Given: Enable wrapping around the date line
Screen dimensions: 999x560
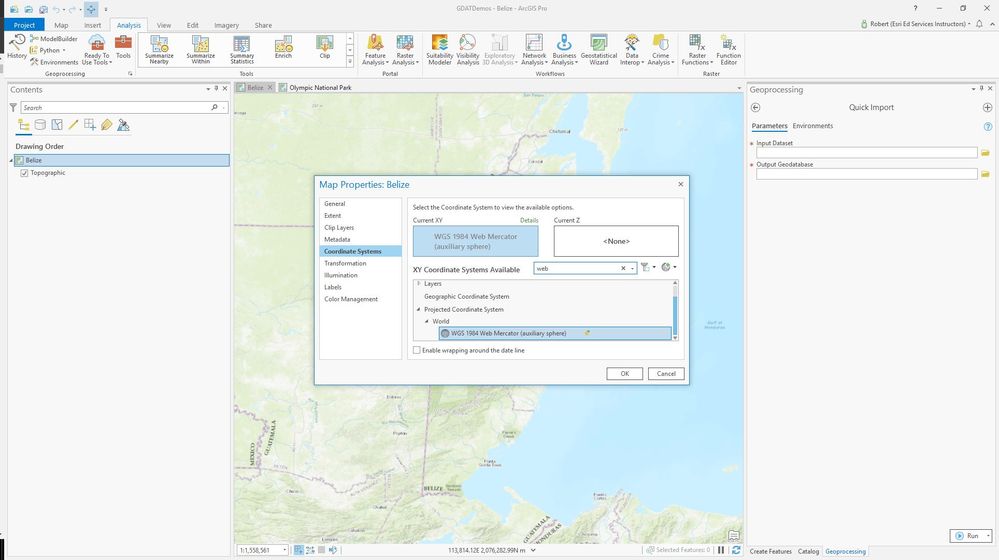Looking at the screenshot, I should click(x=417, y=351).
